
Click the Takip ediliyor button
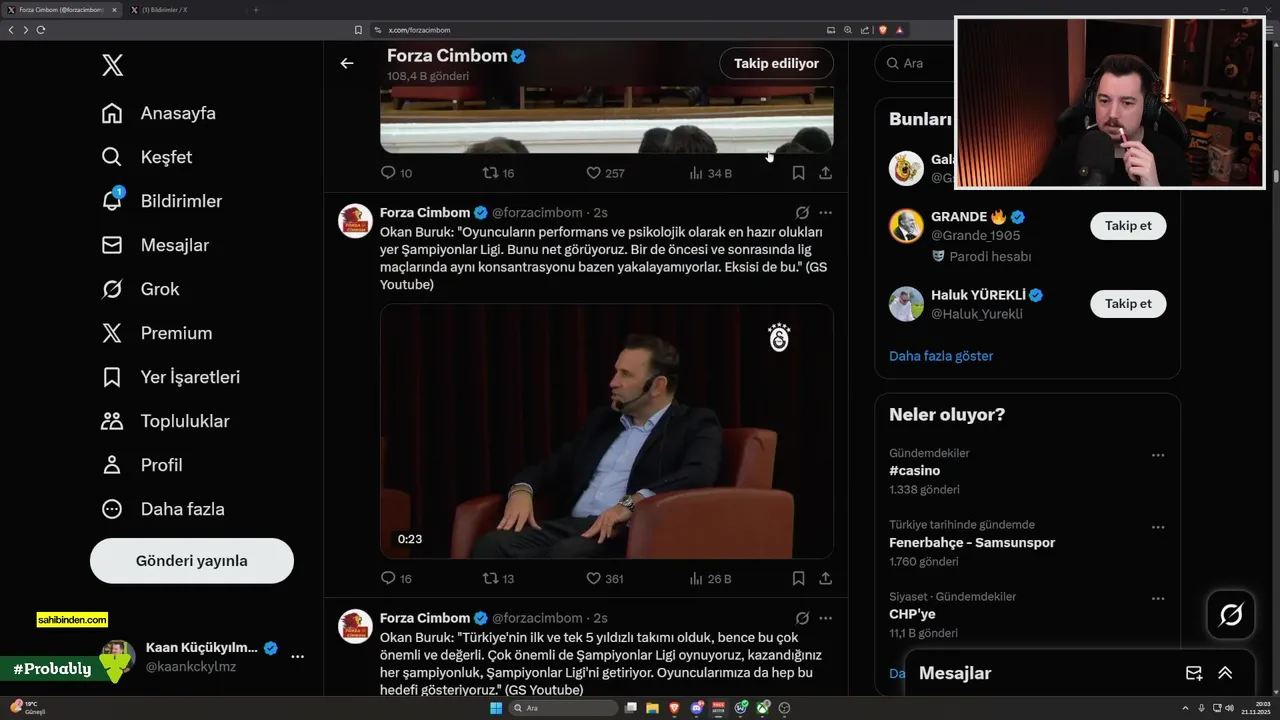pos(776,63)
